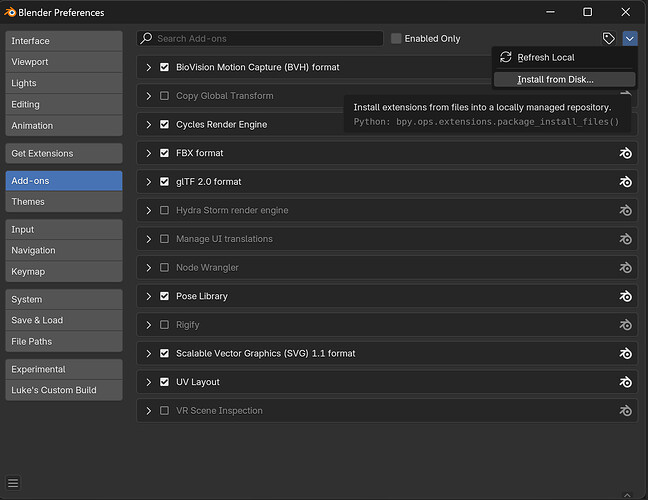Click Blender icon on VR Scene Inspection row
The height and width of the screenshot is (500, 648).
tap(625, 411)
